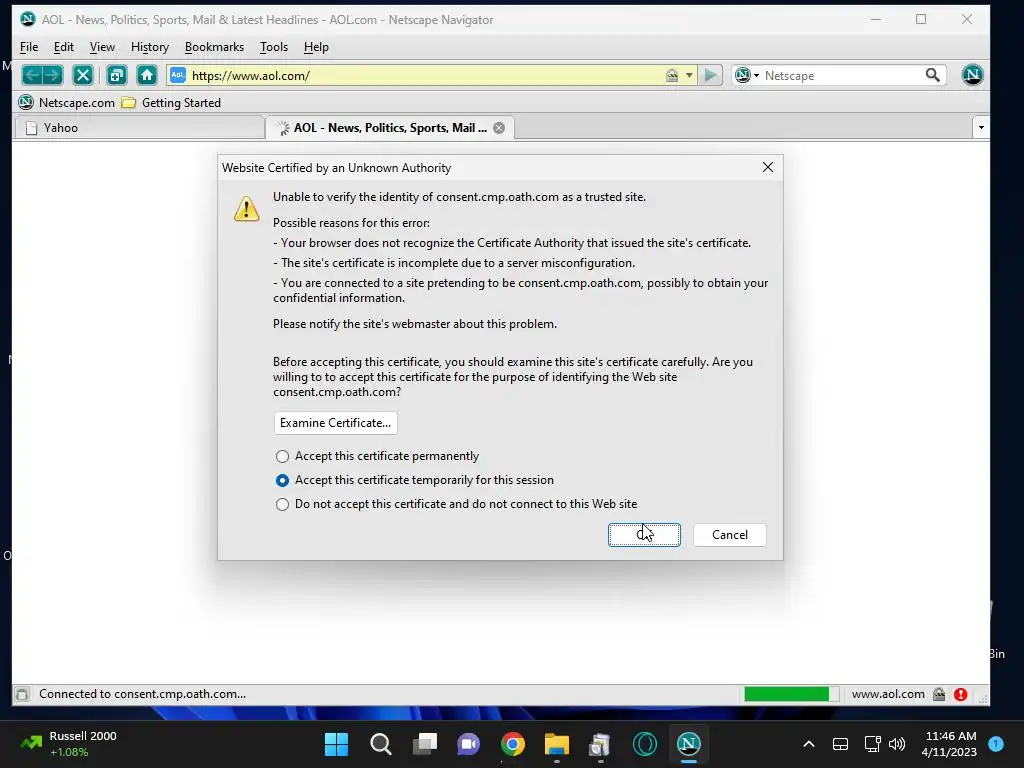Click the AOL site icon in address bar
Screen dimensions: 1024x768
click(178, 75)
